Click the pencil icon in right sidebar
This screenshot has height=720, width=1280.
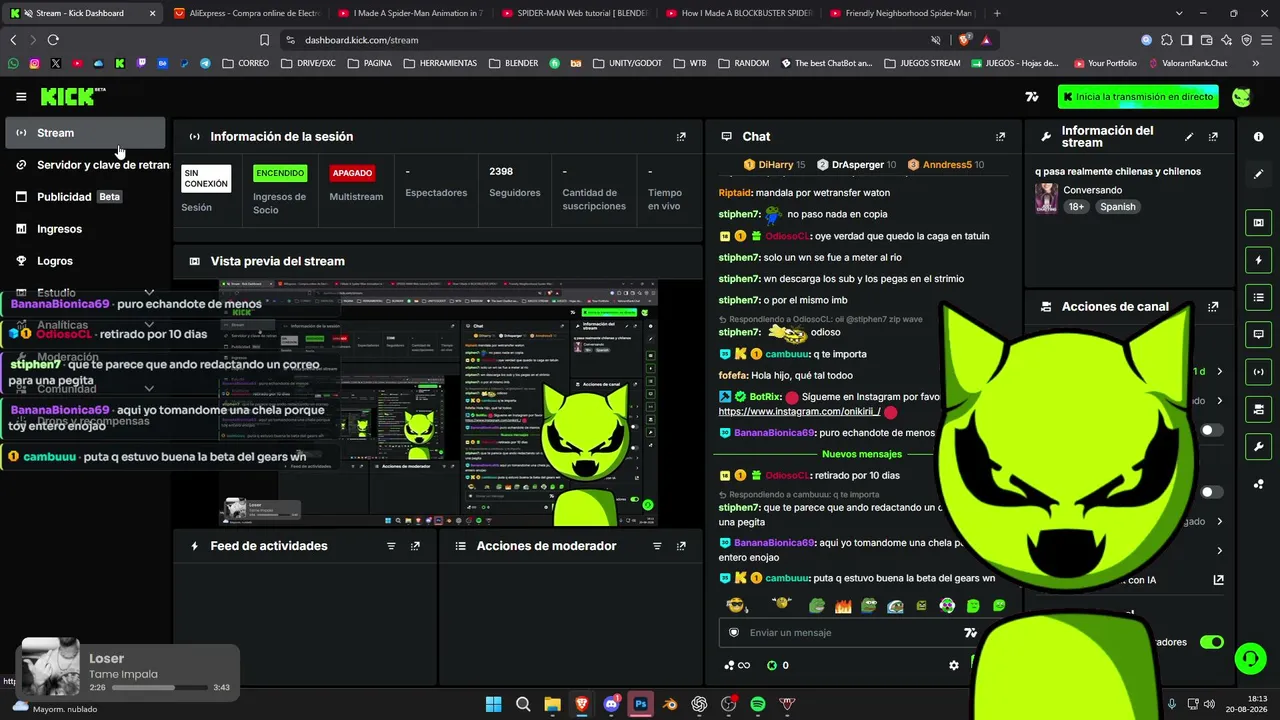pos(1258,174)
